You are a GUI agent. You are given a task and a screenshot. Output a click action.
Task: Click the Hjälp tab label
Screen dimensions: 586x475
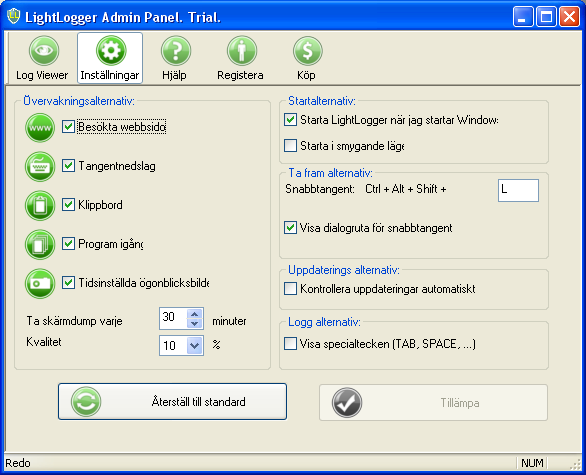click(x=174, y=75)
